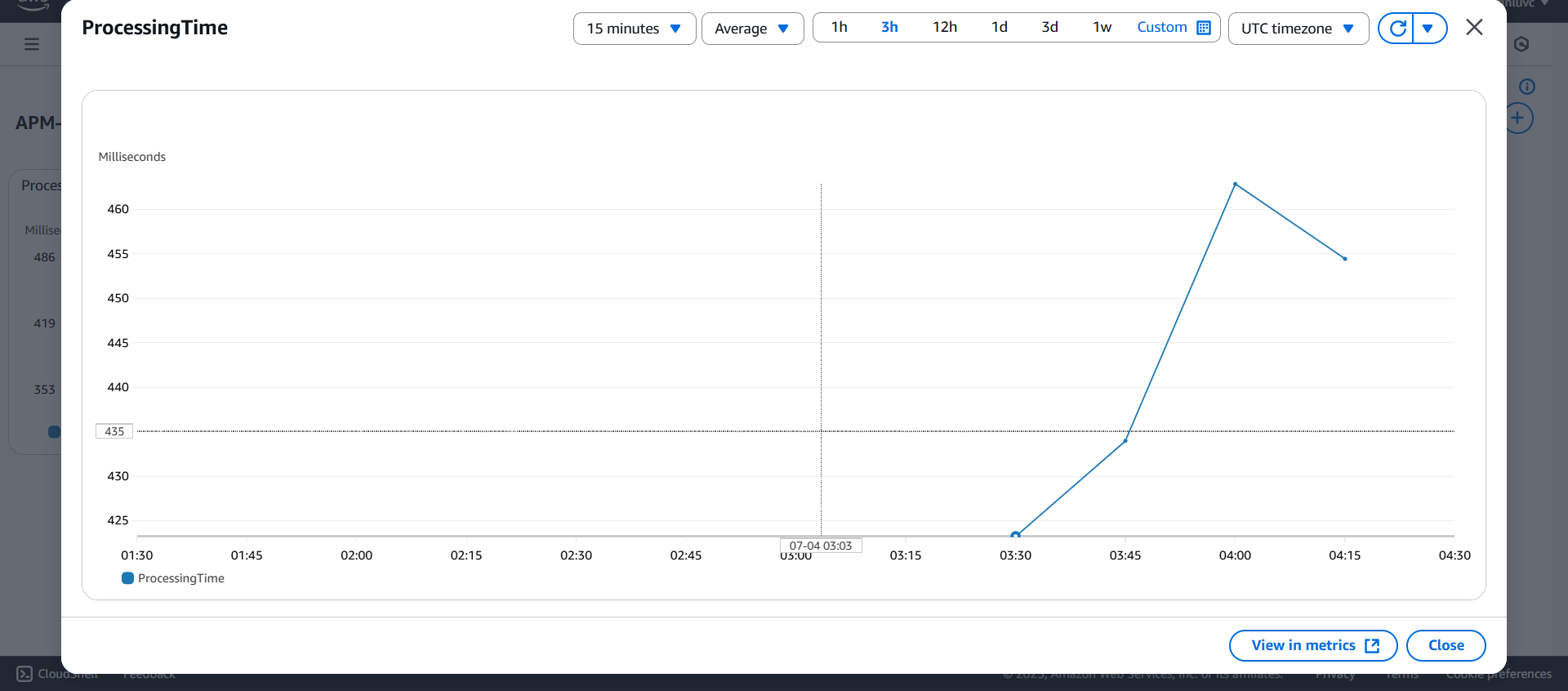Select the 3d time range

1049,28
